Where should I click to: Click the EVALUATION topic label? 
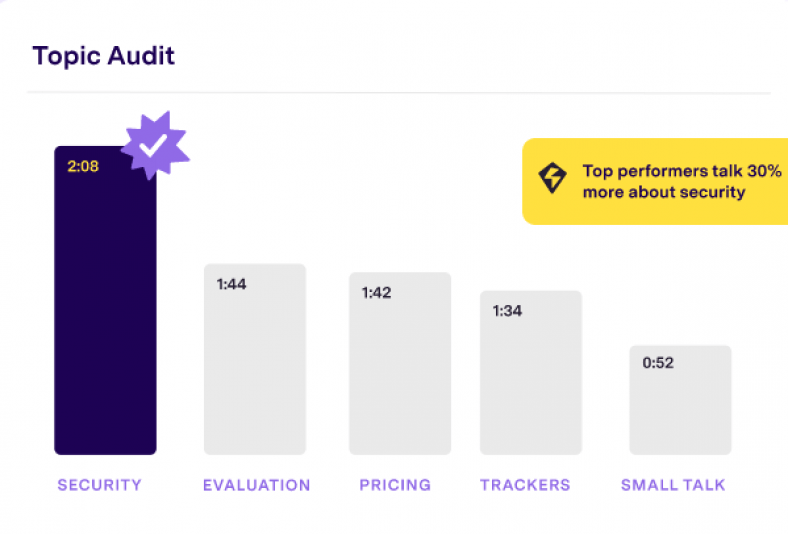point(256,485)
